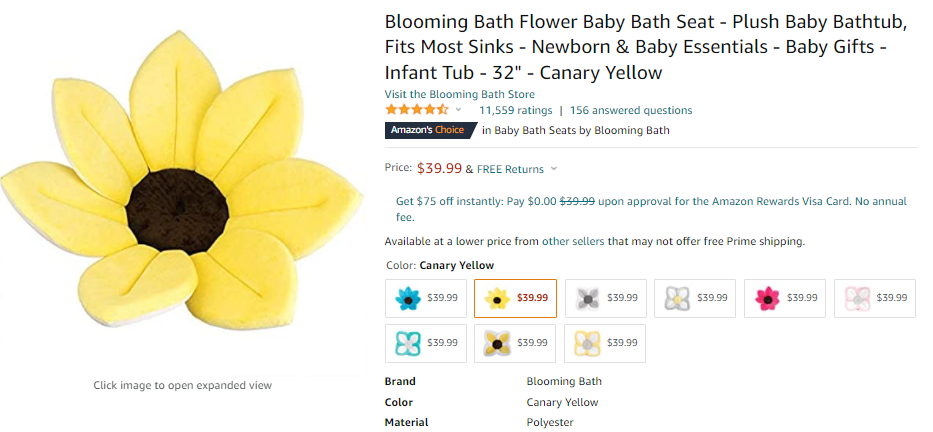
Task: Pick the gray and yellow flower with dark center
Action: click(515, 343)
